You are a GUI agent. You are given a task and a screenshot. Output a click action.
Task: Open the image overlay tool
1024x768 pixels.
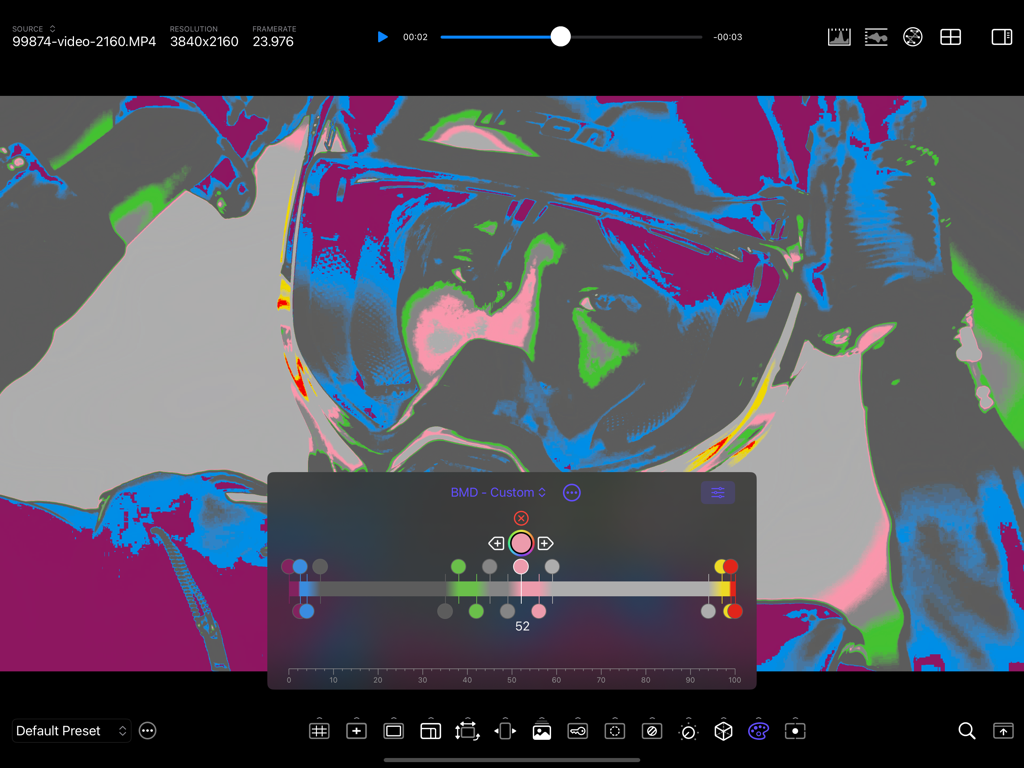click(541, 731)
